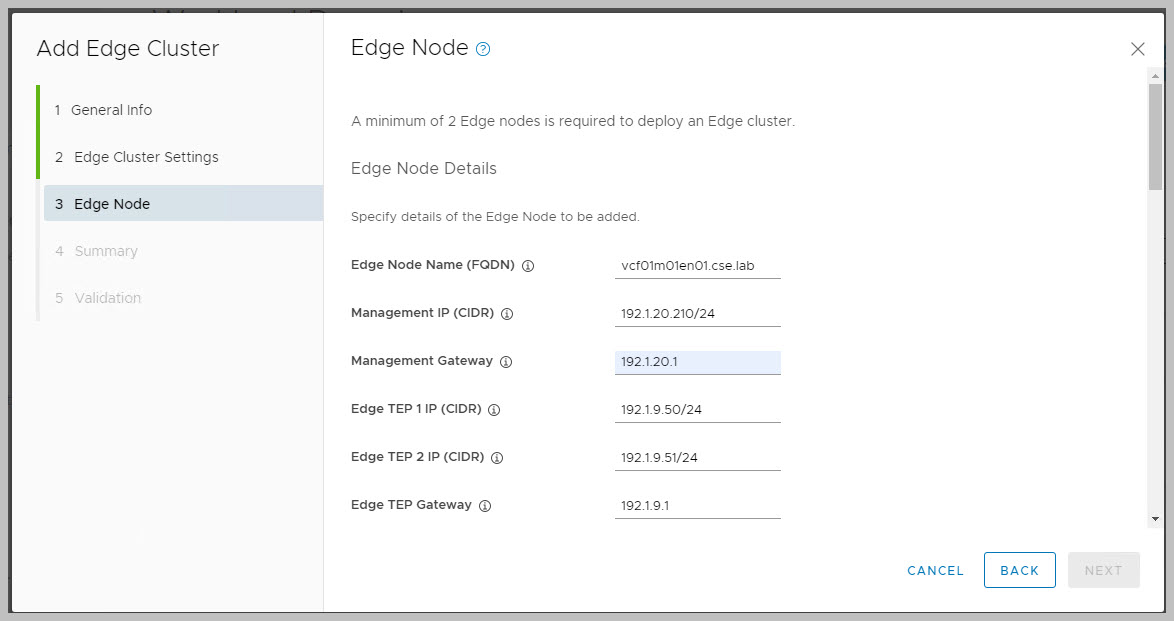
Task: Click the help icon beside Edge Node title
Action: [483, 49]
